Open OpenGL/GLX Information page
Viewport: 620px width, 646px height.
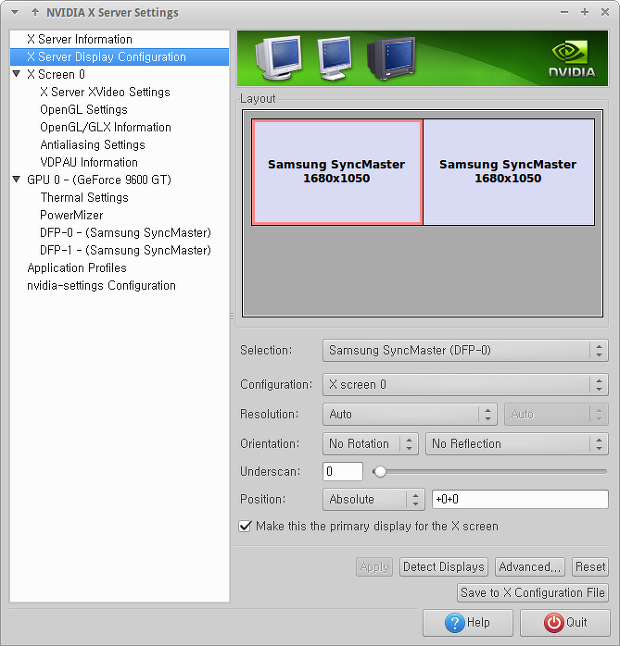(105, 127)
